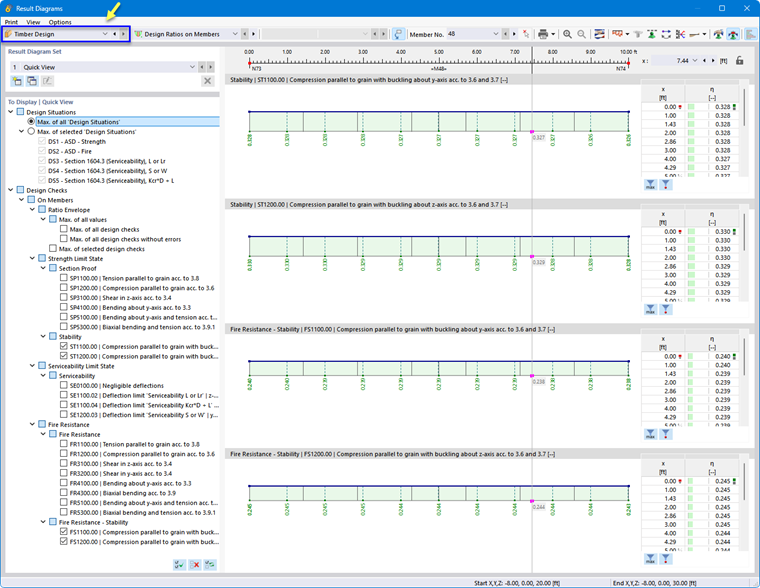Open the Print menu
The width and height of the screenshot is (760, 588).
click(x=11, y=22)
